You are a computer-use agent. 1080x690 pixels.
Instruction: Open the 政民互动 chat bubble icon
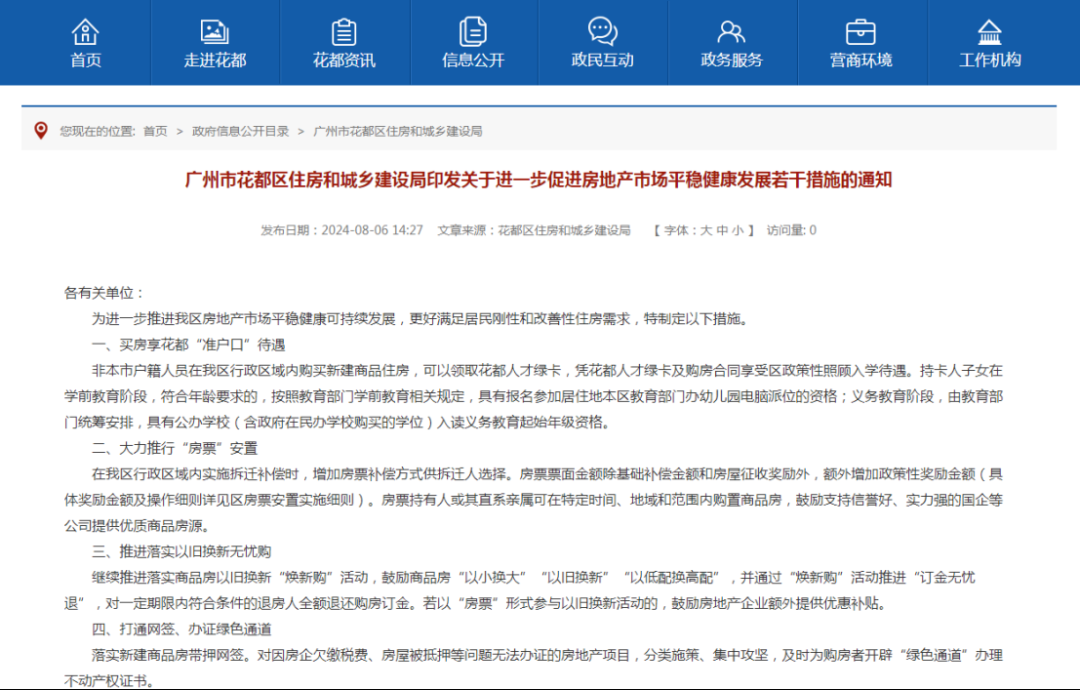(603, 32)
